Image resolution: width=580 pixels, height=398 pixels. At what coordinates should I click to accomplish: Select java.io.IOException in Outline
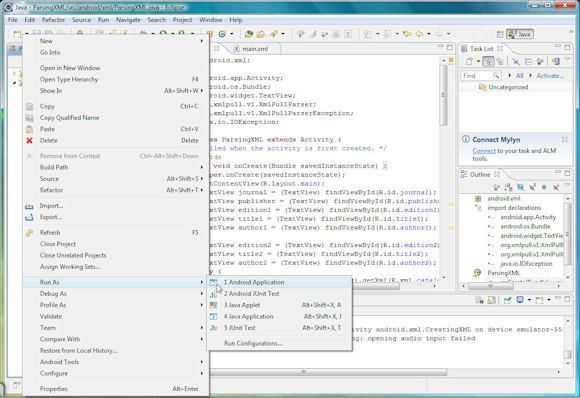[526, 263]
